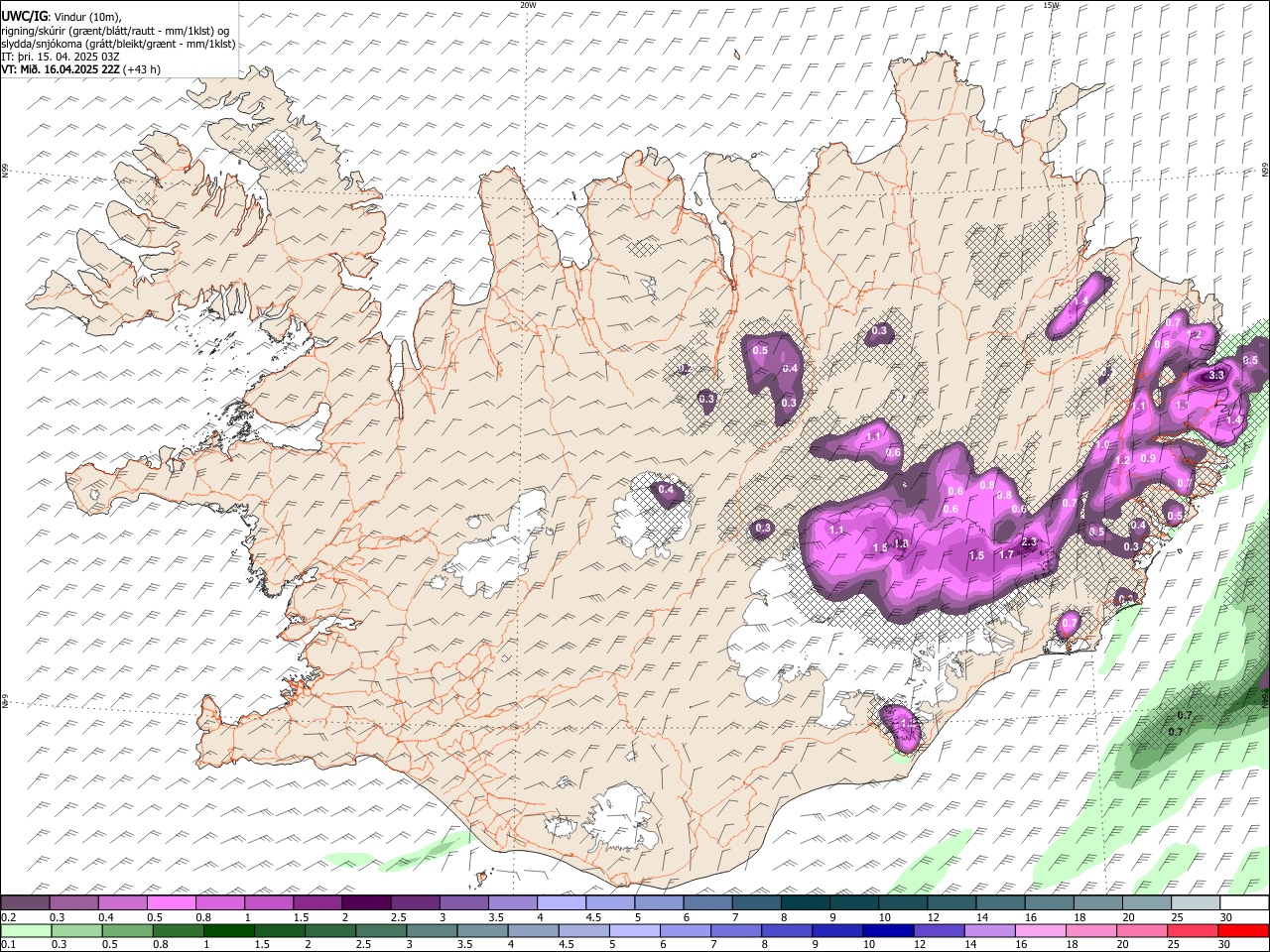Click the '20W' longitude label
Image resolution: width=1270 pixels, height=952 pixels.
(528, 5)
